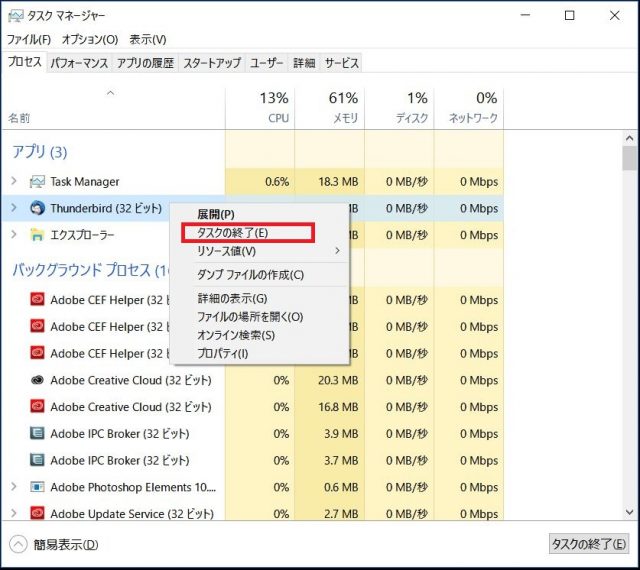
Task: Switch to the パフォーマンス tab
Action: click(x=79, y=63)
